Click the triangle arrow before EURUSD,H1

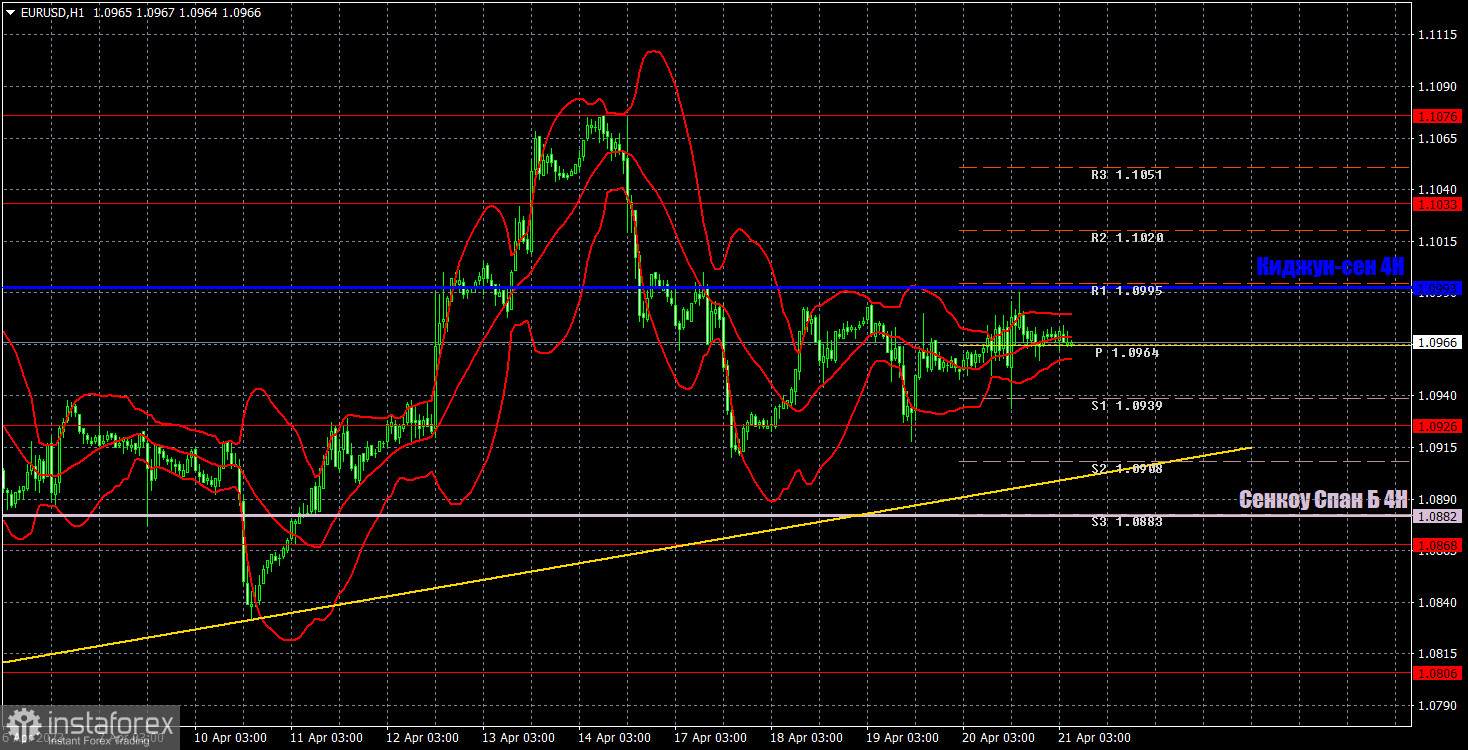click(10, 13)
